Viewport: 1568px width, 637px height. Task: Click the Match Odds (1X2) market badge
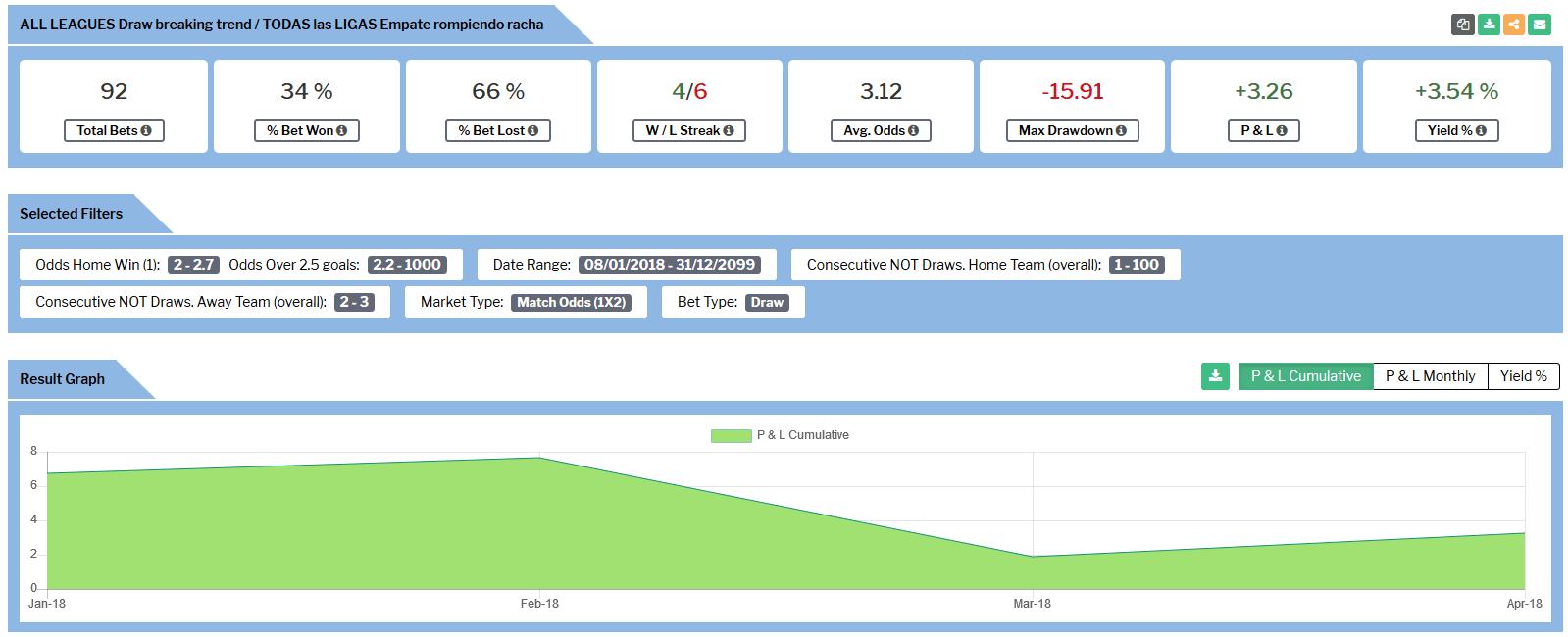[571, 302]
